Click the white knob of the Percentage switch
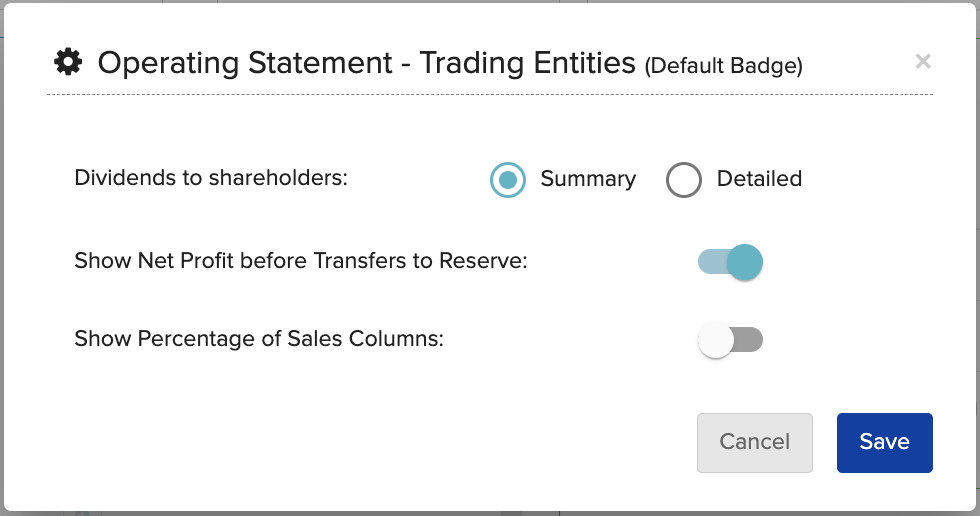The image size is (980, 516). [x=716, y=340]
